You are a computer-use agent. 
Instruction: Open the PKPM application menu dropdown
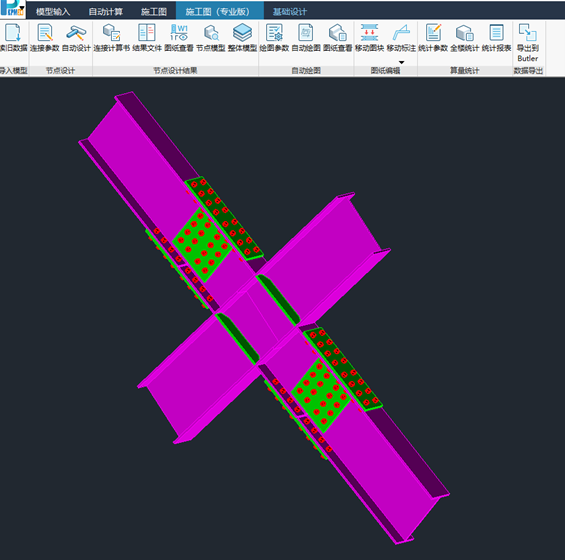click(22, 8)
